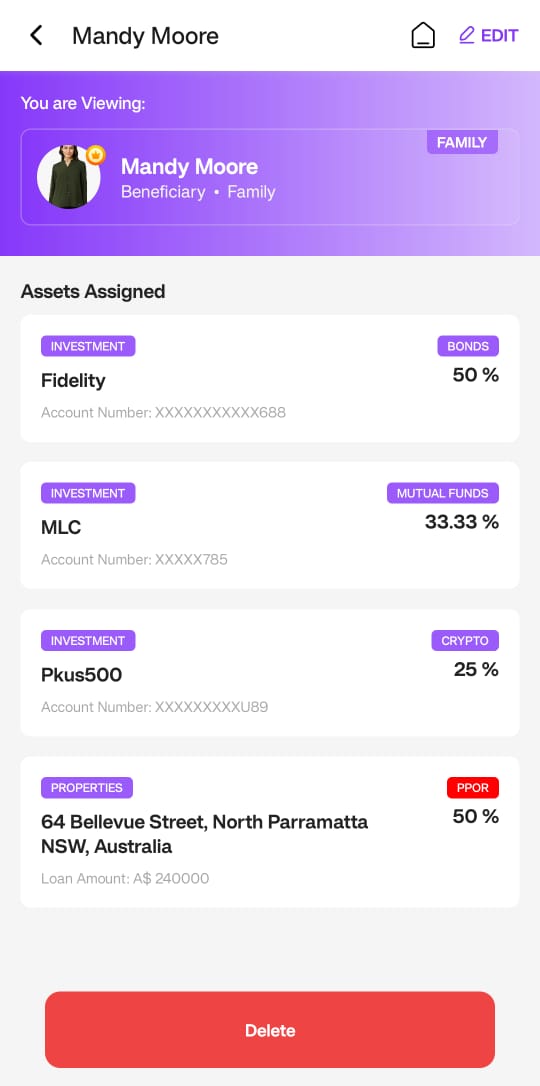Click the INVESTMENT label on Fidelity card
Image resolution: width=540 pixels, height=1086 pixels.
[88, 346]
